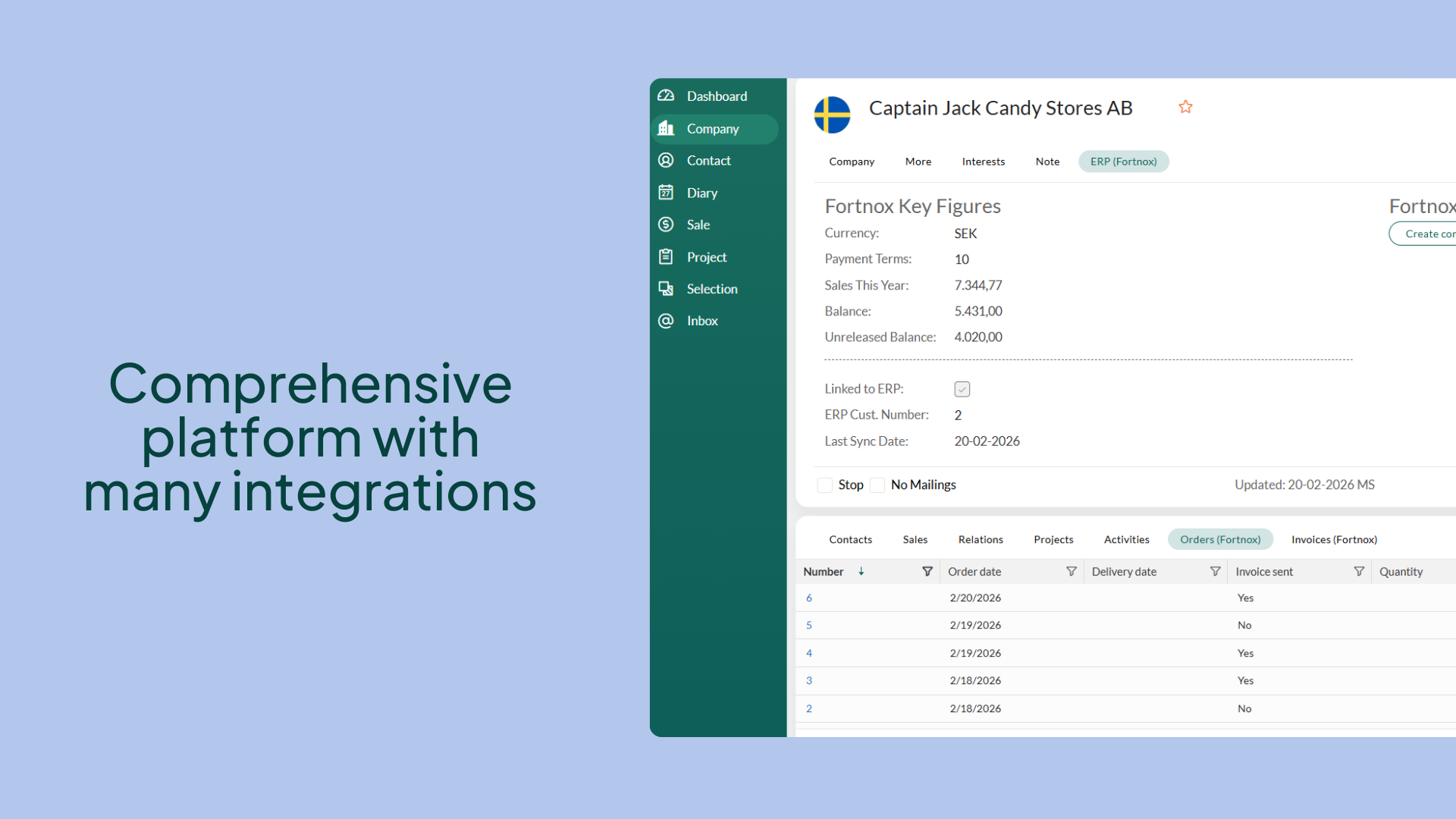Open the Project clipboard icon

(x=666, y=257)
